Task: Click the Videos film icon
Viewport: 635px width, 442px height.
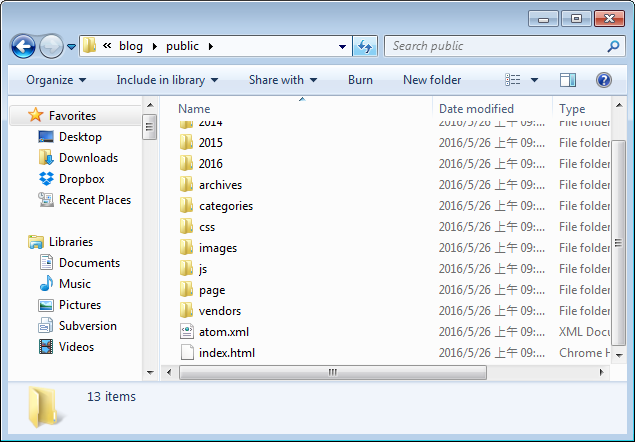Action: (46, 347)
